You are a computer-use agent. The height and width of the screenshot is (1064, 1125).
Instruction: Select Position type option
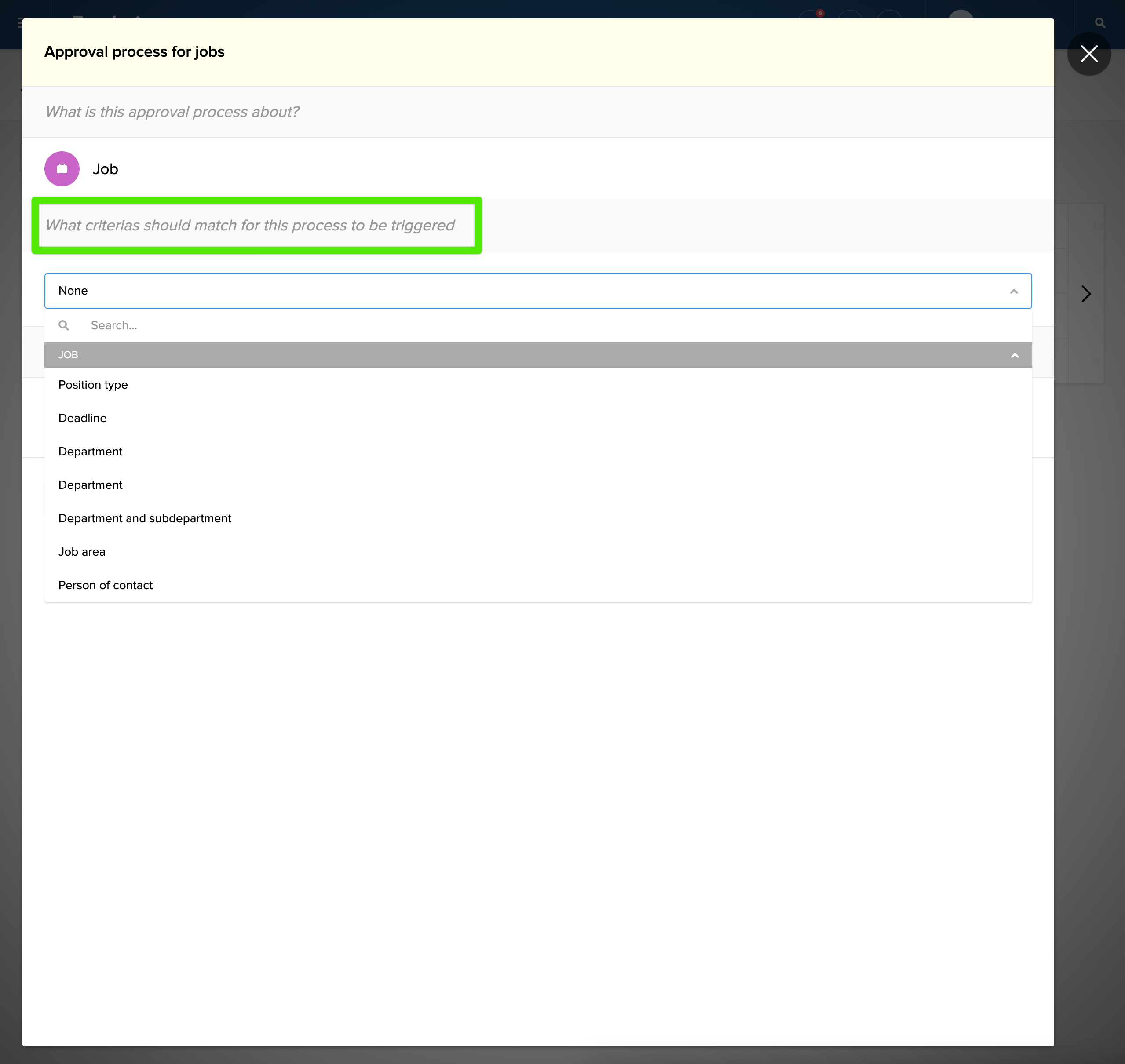click(x=93, y=385)
